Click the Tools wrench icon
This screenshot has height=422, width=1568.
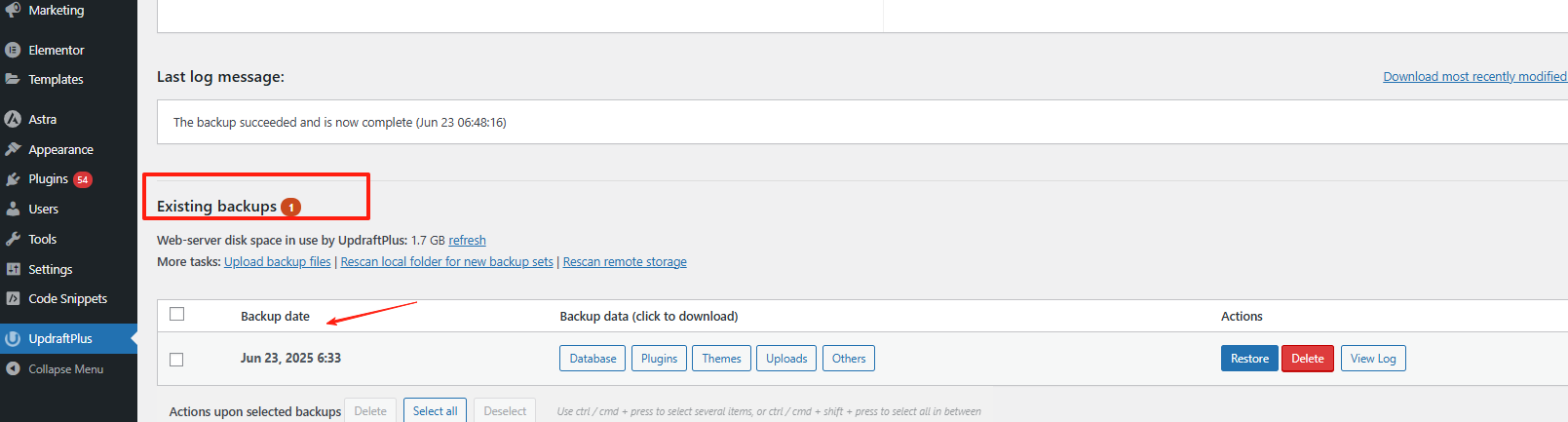(x=13, y=239)
